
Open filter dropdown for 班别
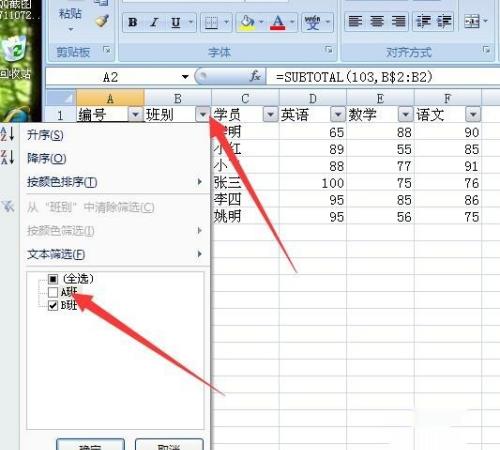(203, 115)
